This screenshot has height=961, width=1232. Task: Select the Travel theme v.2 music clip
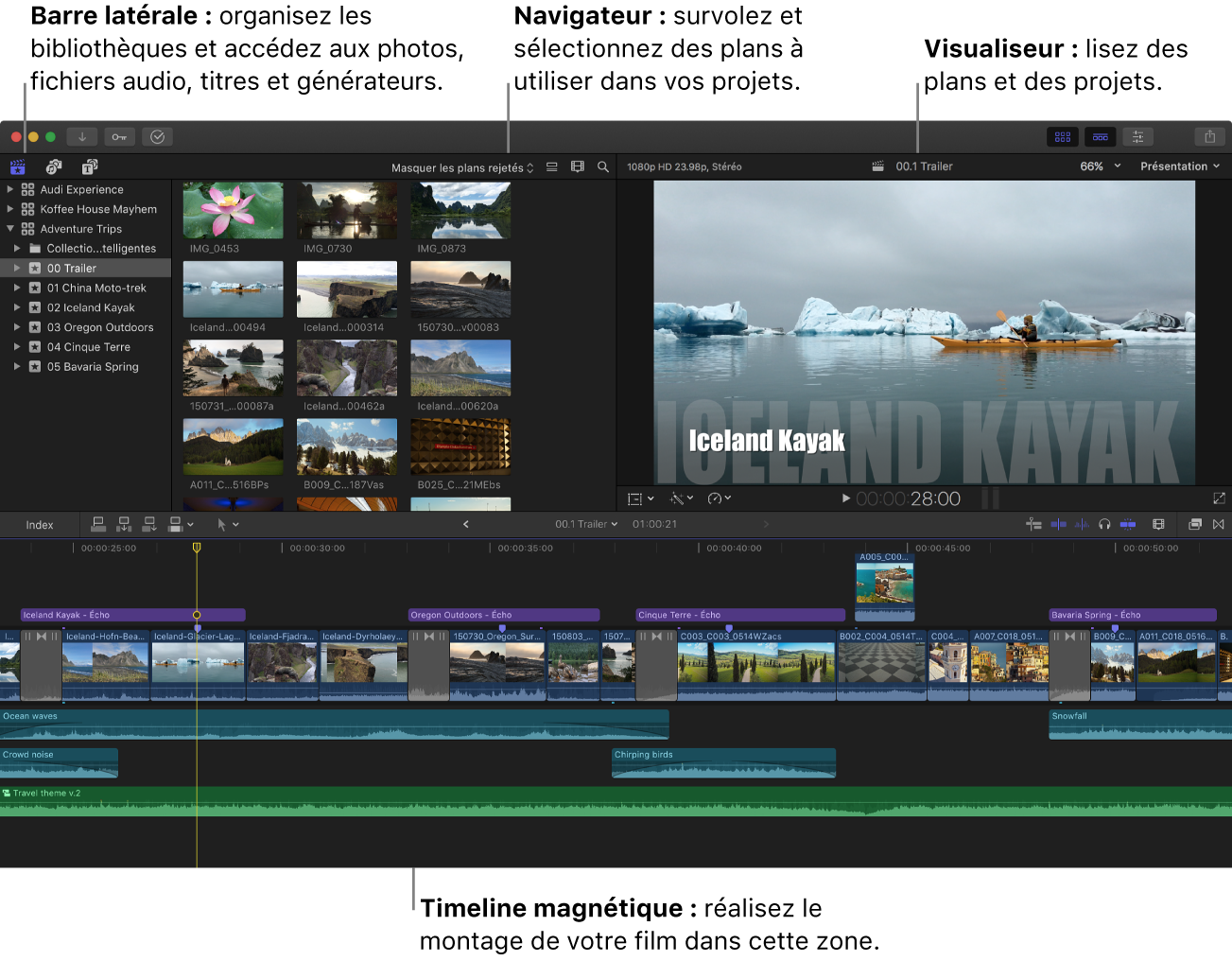pos(616,801)
